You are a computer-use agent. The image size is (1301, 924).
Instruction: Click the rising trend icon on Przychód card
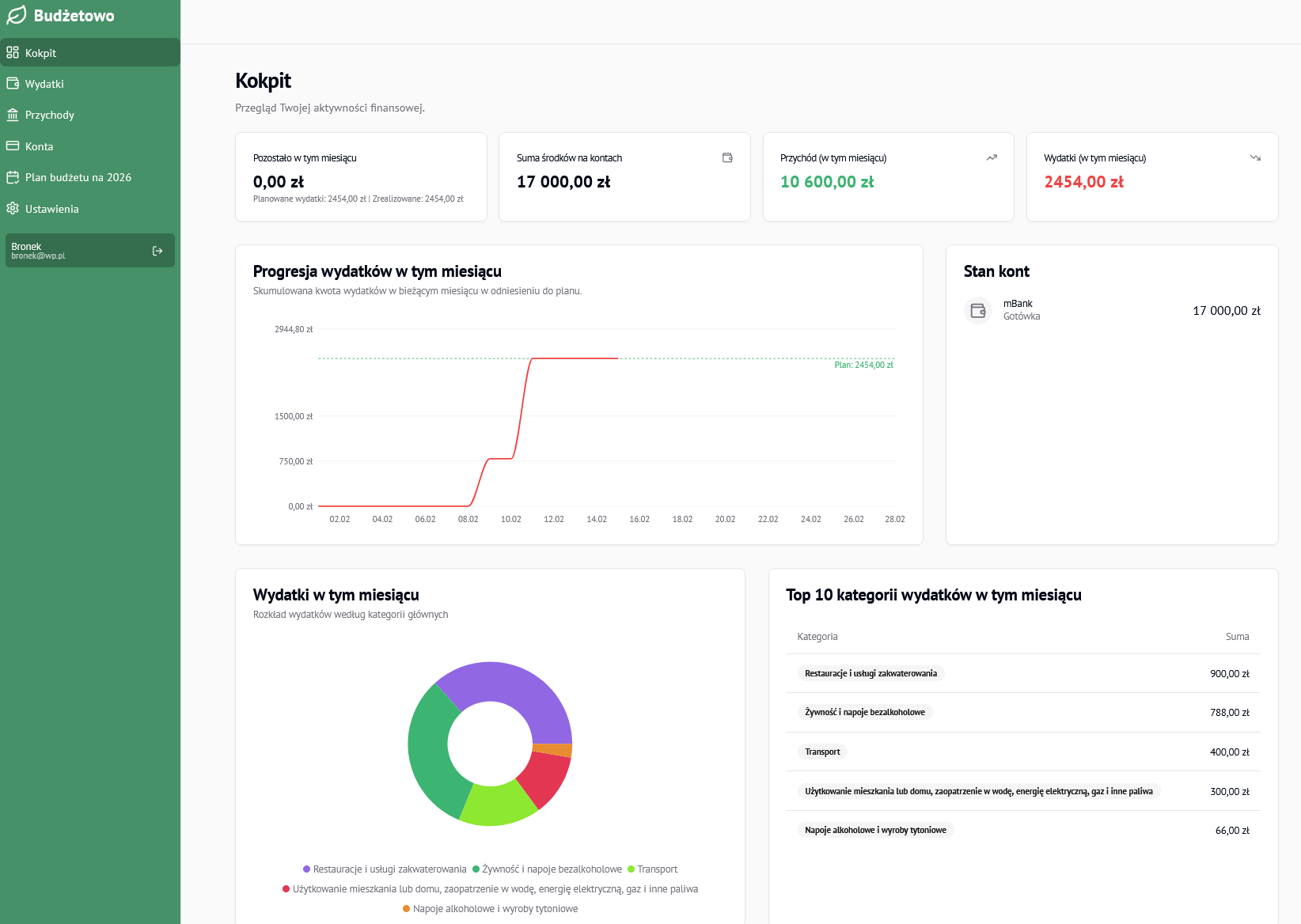pyautogui.click(x=992, y=157)
